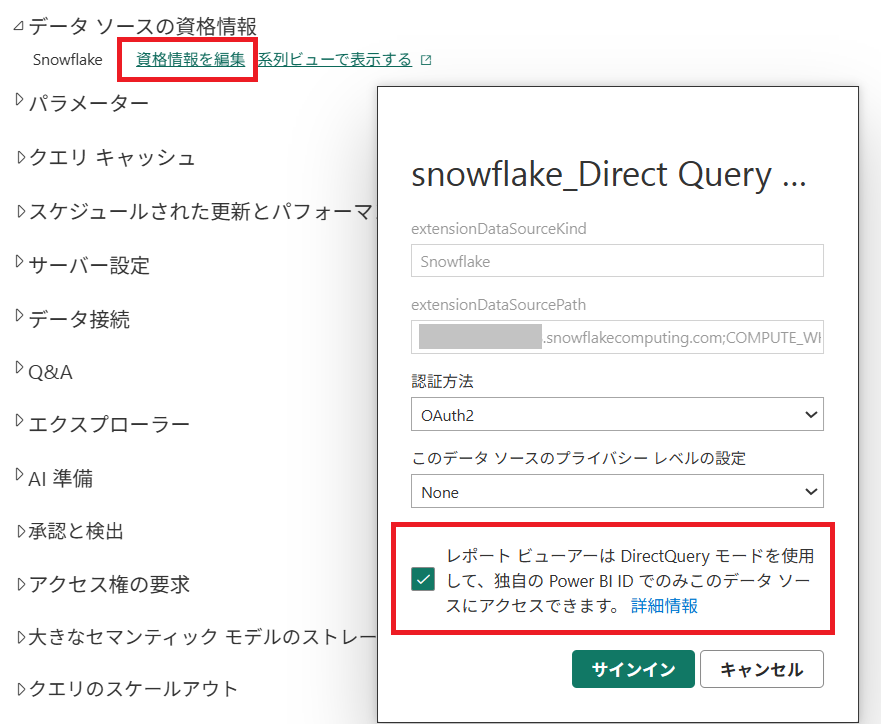Expand the スケジュールされた更新 section
Image resolution: width=881 pixels, height=724 pixels.
coord(21,211)
